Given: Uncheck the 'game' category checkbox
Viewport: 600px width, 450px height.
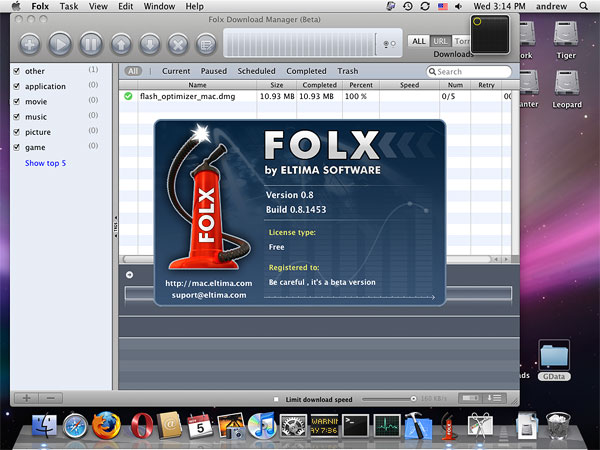Looking at the screenshot, I should (16, 147).
